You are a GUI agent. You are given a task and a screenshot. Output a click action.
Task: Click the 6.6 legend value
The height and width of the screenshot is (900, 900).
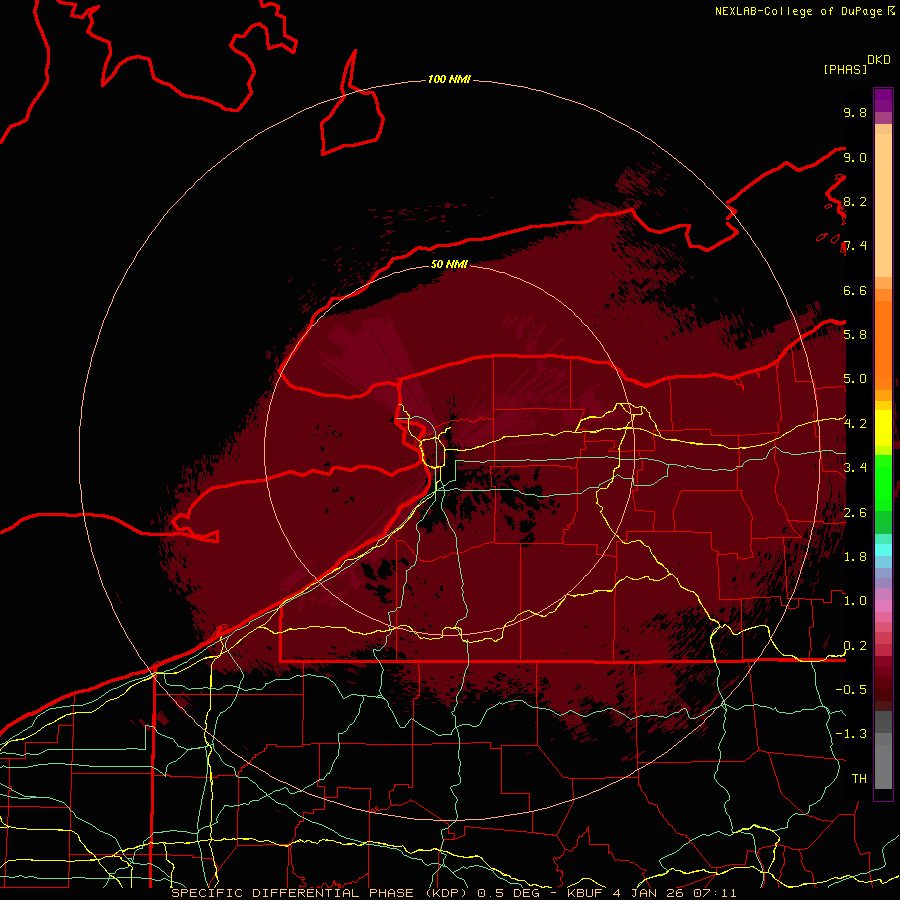[855, 290]
